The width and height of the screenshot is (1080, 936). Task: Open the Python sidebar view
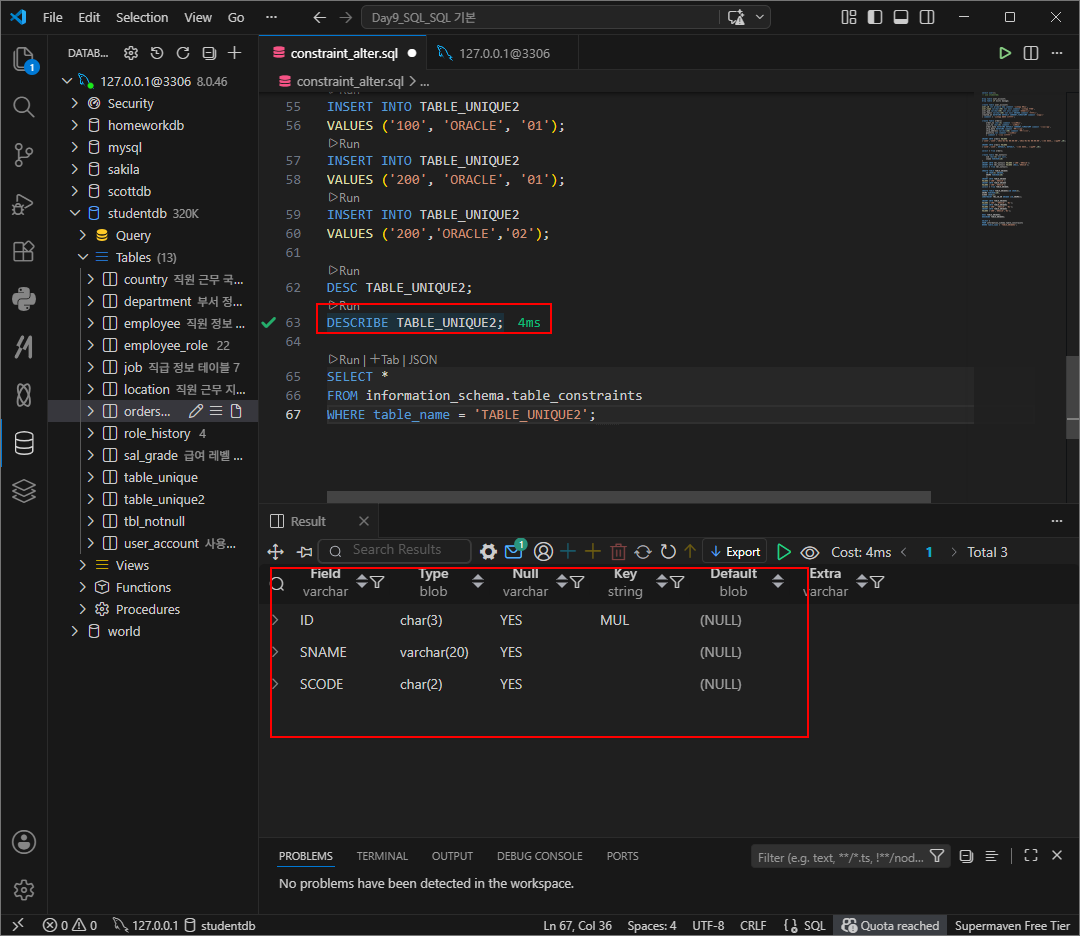click(23, 299)
